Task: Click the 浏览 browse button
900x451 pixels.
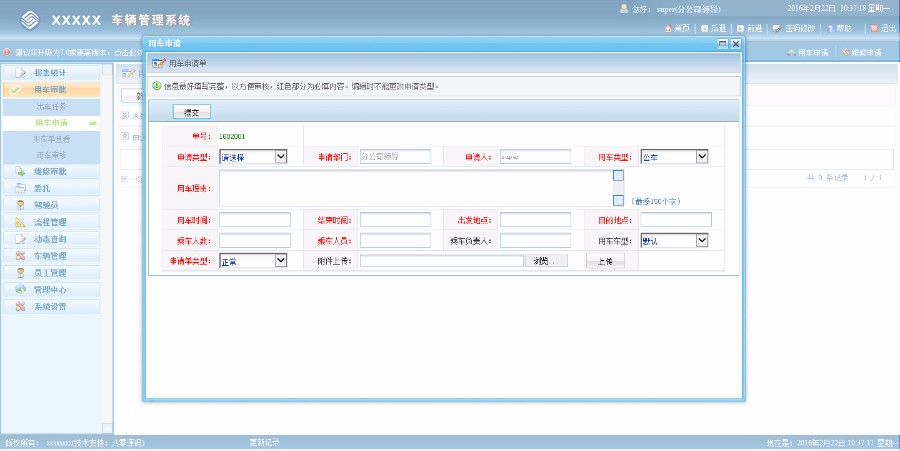Action: [546, 261]
